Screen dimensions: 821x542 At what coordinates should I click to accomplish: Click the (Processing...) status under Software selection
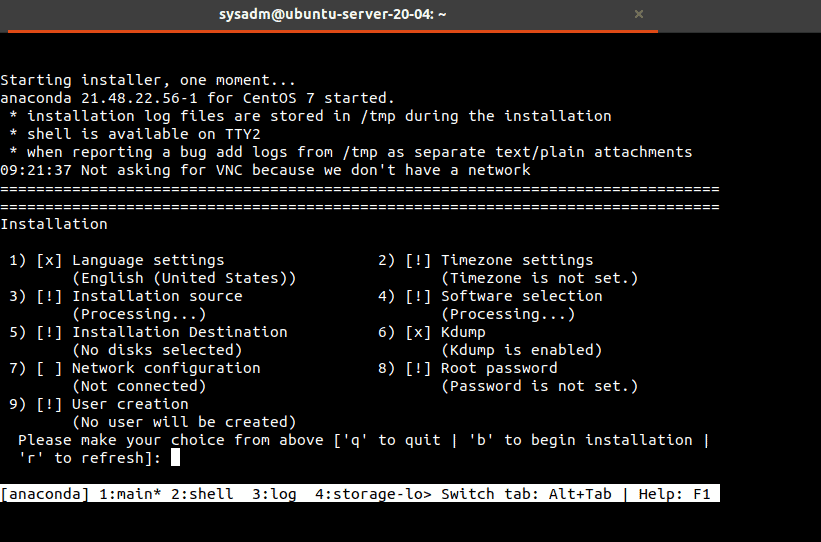508,314
